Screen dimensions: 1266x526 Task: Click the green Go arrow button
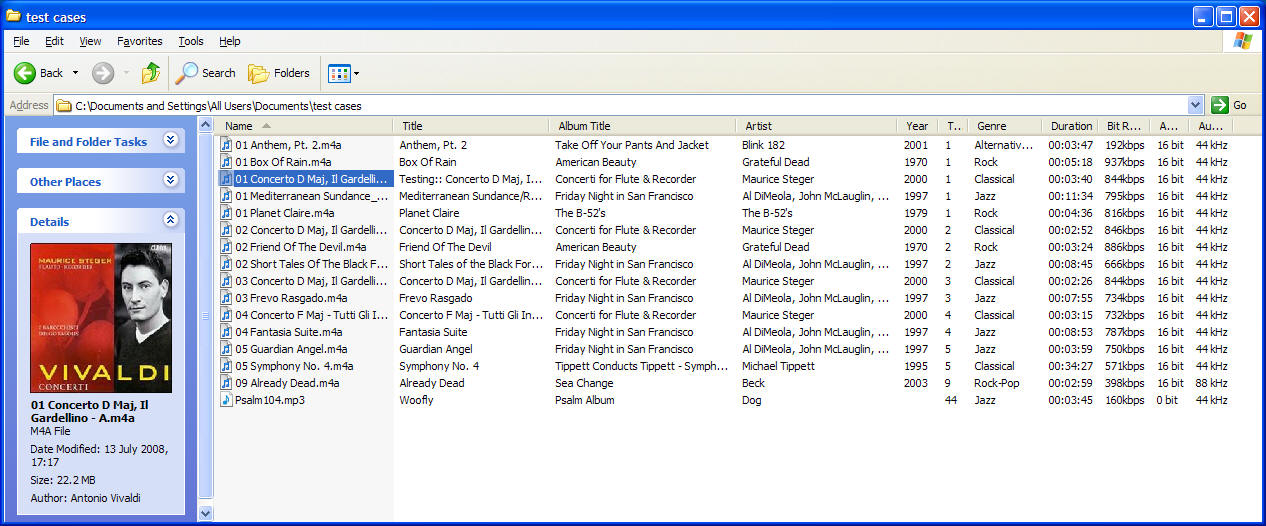1219,105
